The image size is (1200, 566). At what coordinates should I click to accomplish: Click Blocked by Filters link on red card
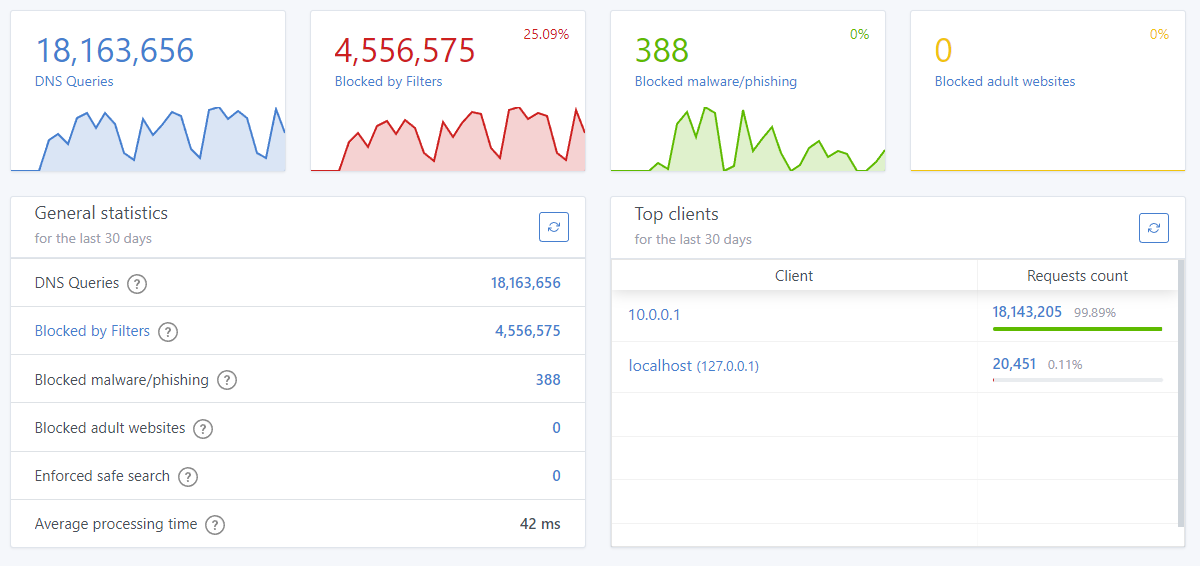[388, 82]
